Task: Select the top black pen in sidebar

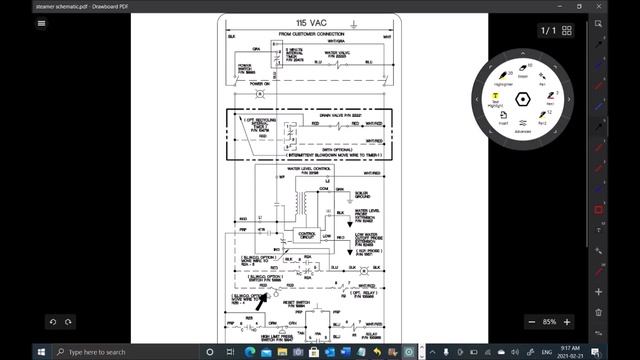Action: [598, 44]
